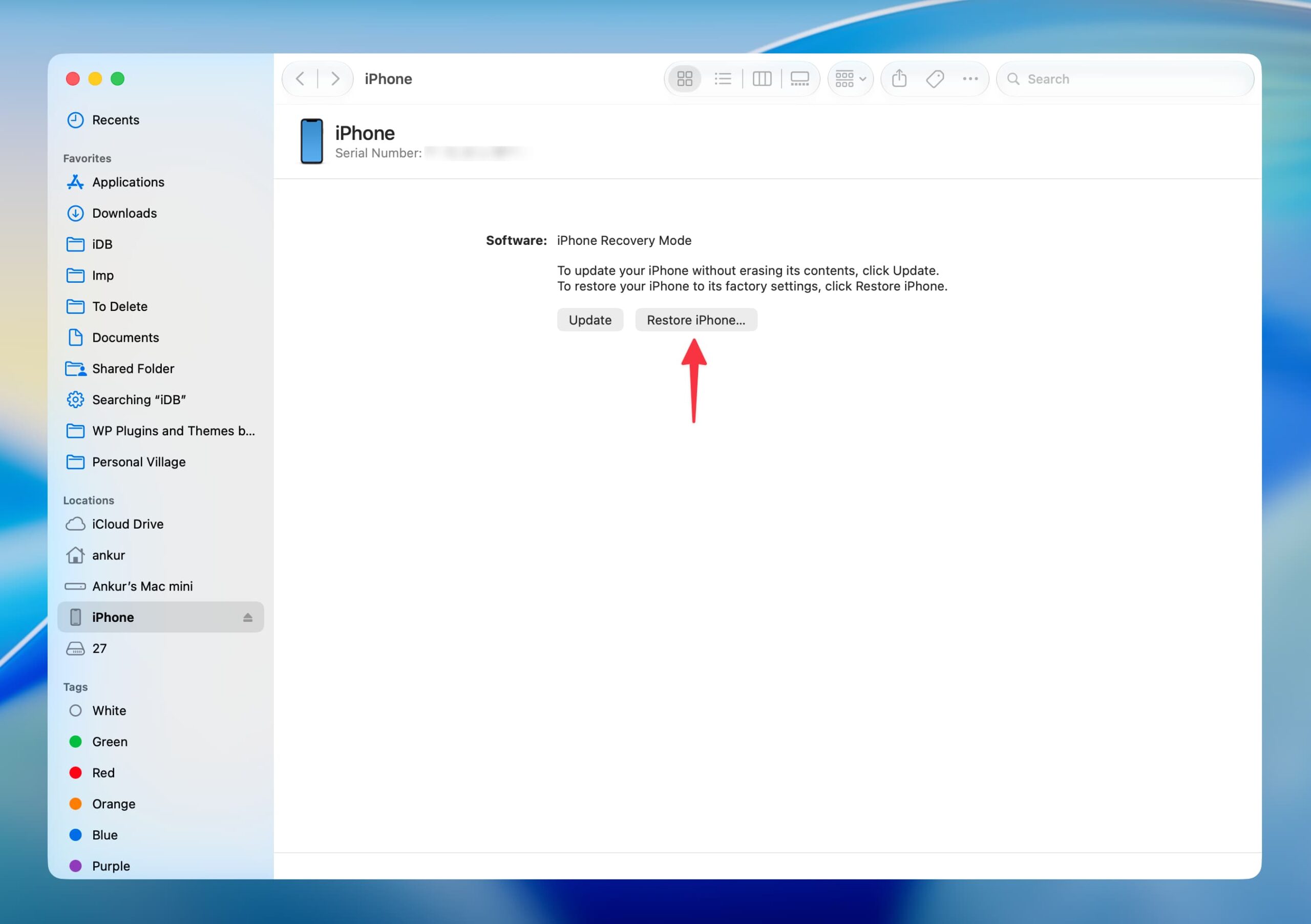This screenshot has width=1311, height=924.
Task: Click the Documents sidebar icon
Action: click(75, 338)
